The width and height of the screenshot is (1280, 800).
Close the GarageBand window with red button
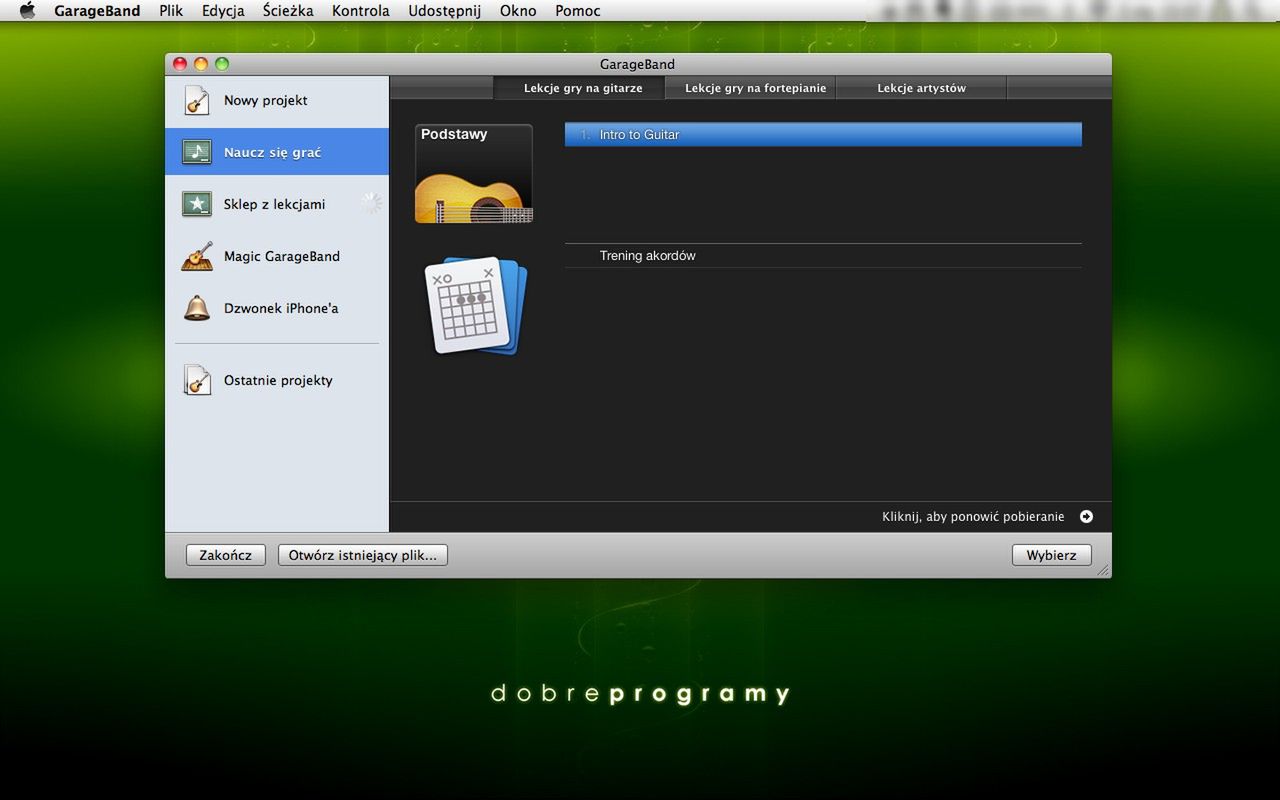[x=180, y=64]
